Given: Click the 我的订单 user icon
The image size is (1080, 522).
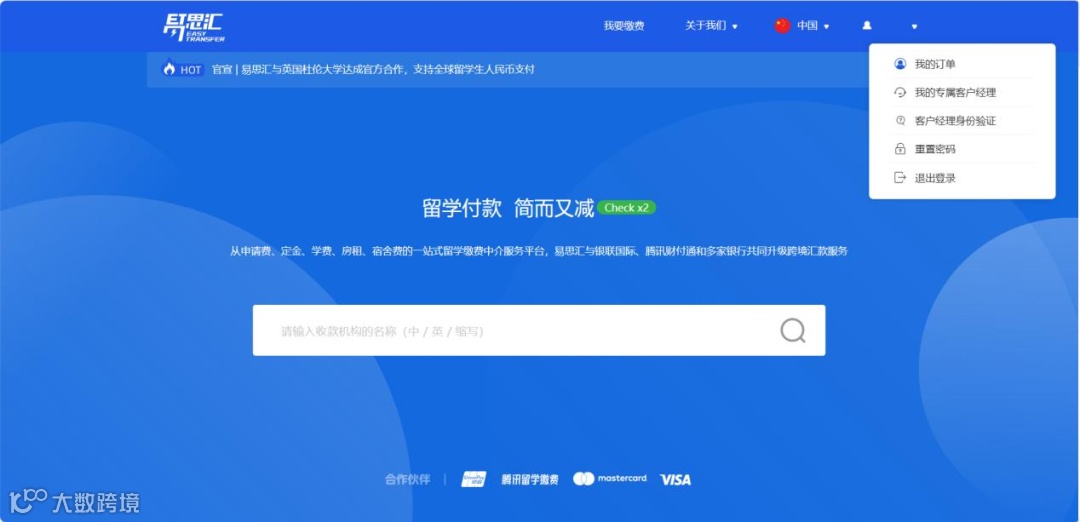Looking at the screenshot, I should click(x=900, y=64).
